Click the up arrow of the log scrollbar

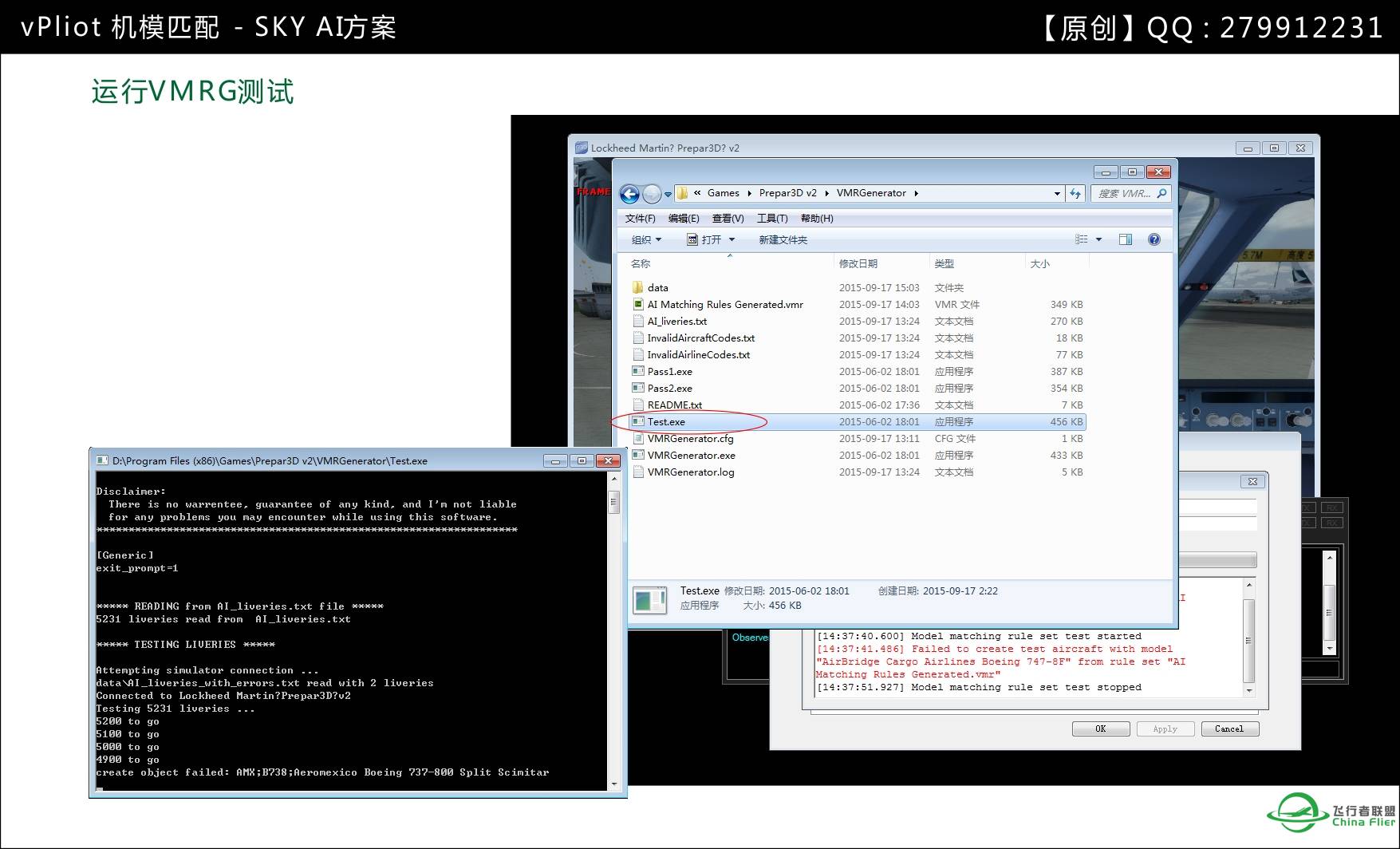(x=1249, y=586)
